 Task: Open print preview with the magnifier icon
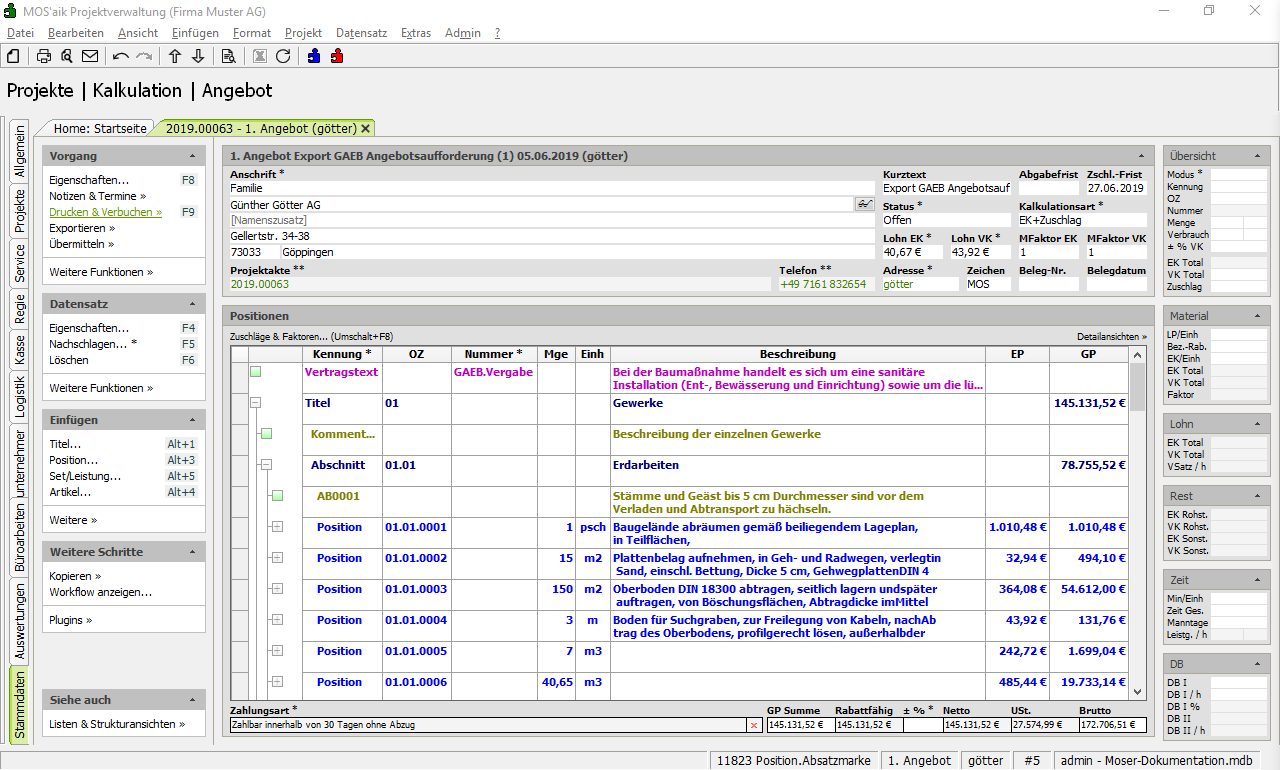[67, 56]
